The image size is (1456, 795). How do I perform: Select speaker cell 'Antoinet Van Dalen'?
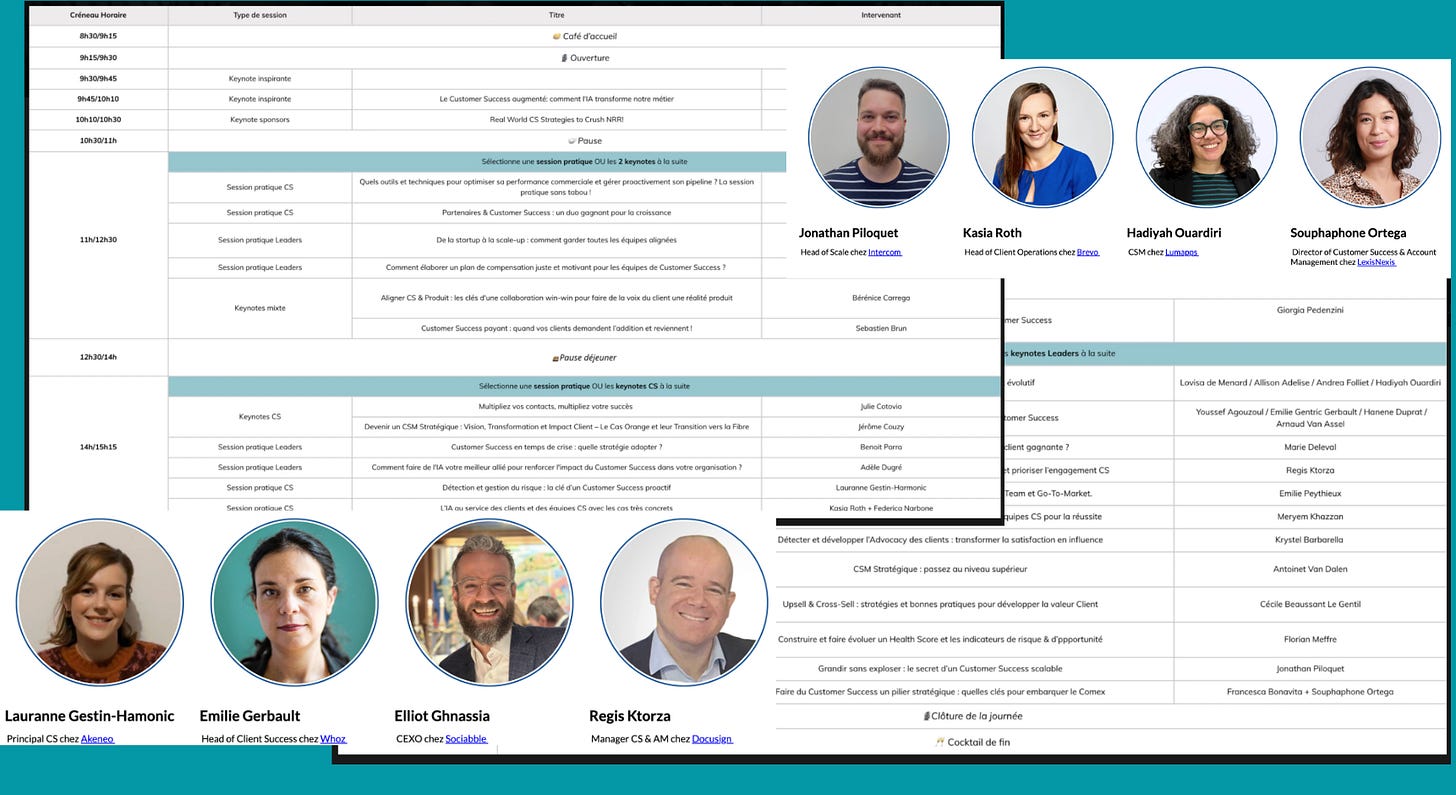[1310, 569]
